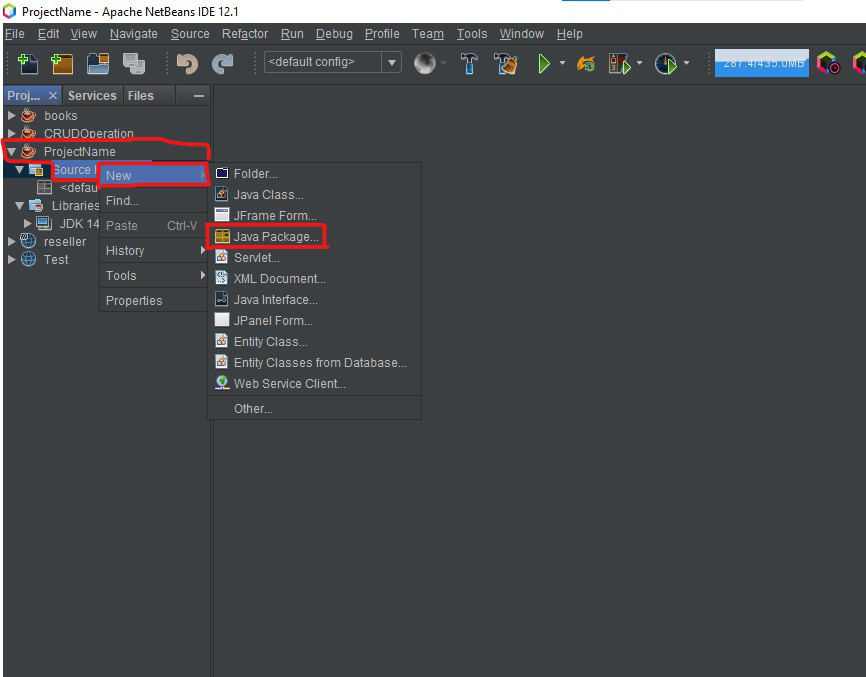
Task: Click the Undo arrow icon
Action: tap(187, 64)
